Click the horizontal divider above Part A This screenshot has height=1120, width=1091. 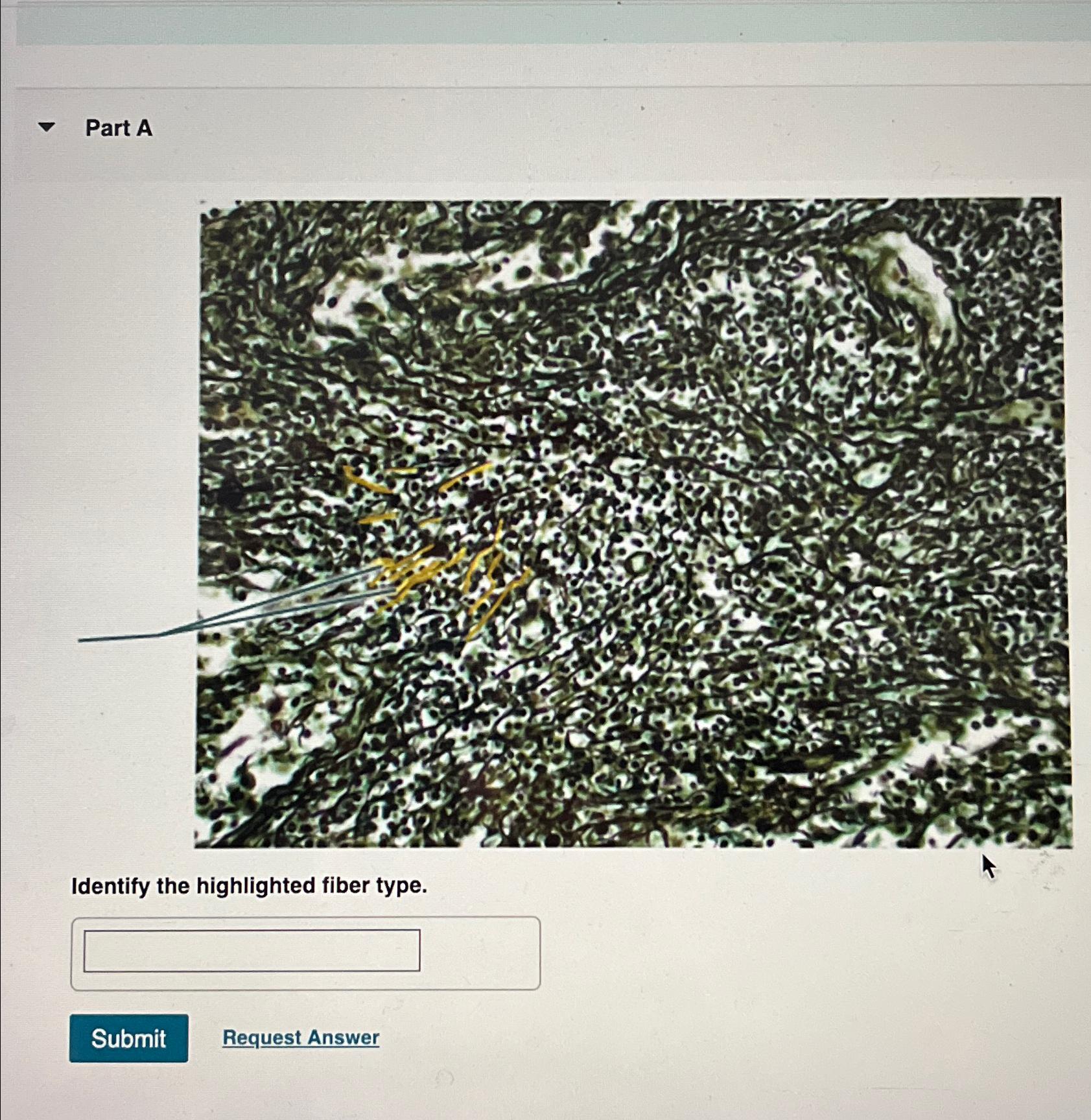pos(551,87)
